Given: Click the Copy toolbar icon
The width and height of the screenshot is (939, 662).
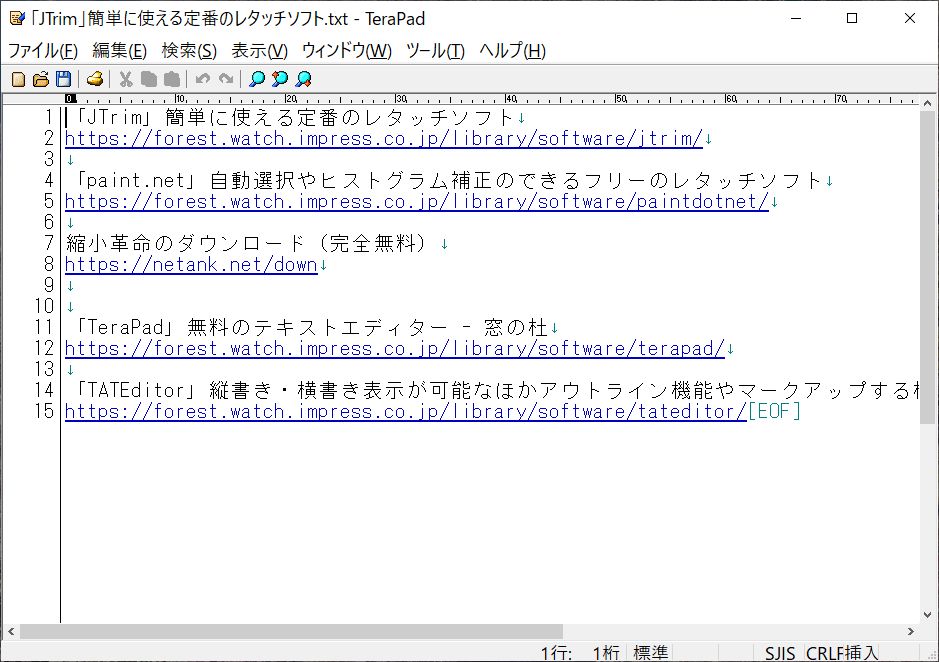Looking at the screenshot, I should point(149,79).
